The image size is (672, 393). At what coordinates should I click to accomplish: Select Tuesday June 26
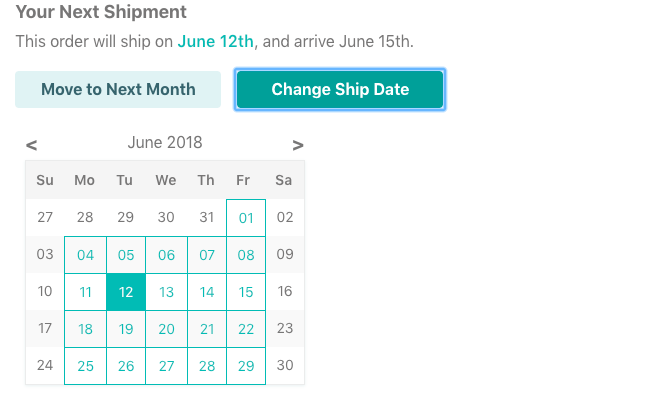(126, 366)
